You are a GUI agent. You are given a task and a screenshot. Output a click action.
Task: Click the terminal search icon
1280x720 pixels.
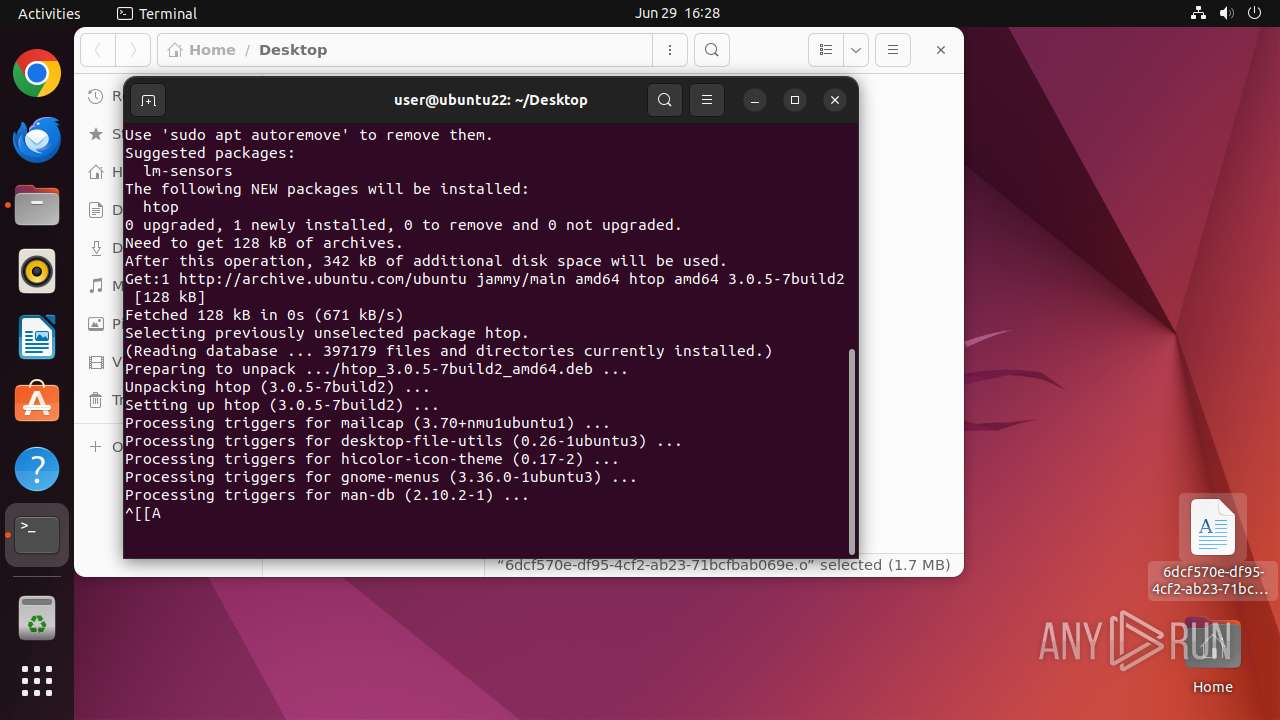[x=665, y=100]
